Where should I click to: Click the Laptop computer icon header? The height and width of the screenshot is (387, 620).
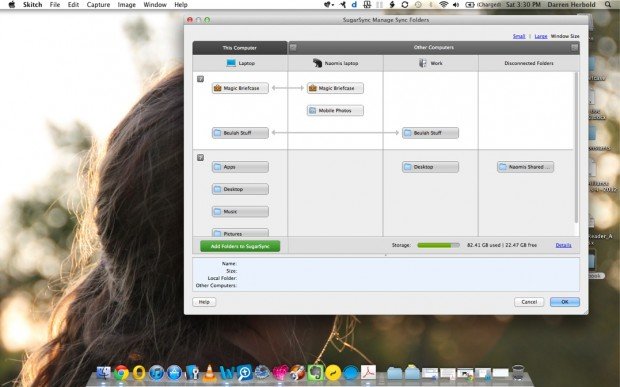(231, 63)
